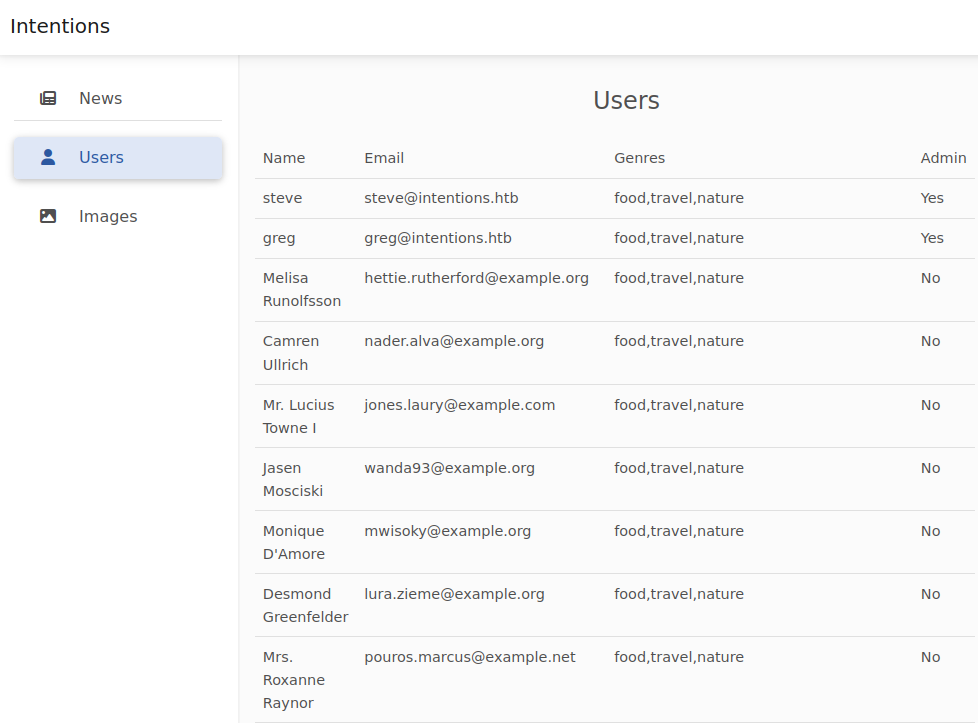The image size is (978, 723).
Task: Click the Intentions app title
Action: 60,27
